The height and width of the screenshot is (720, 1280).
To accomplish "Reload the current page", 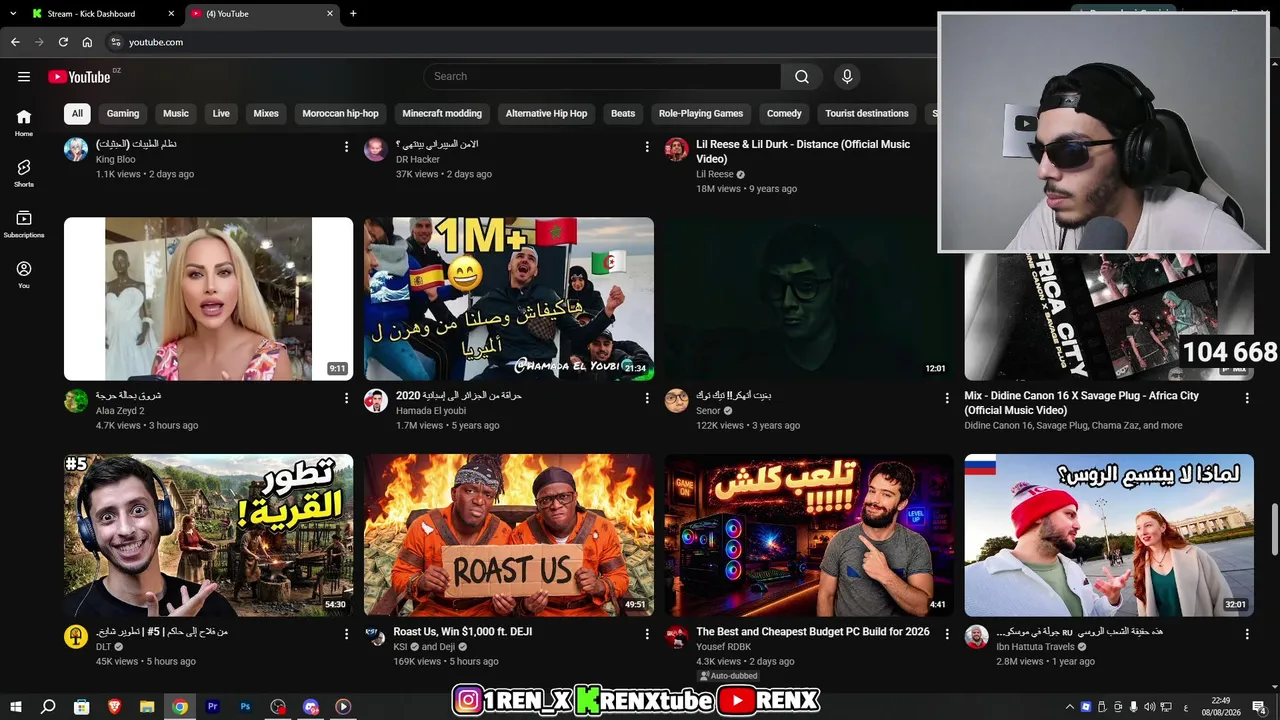I will coord(63,42).
